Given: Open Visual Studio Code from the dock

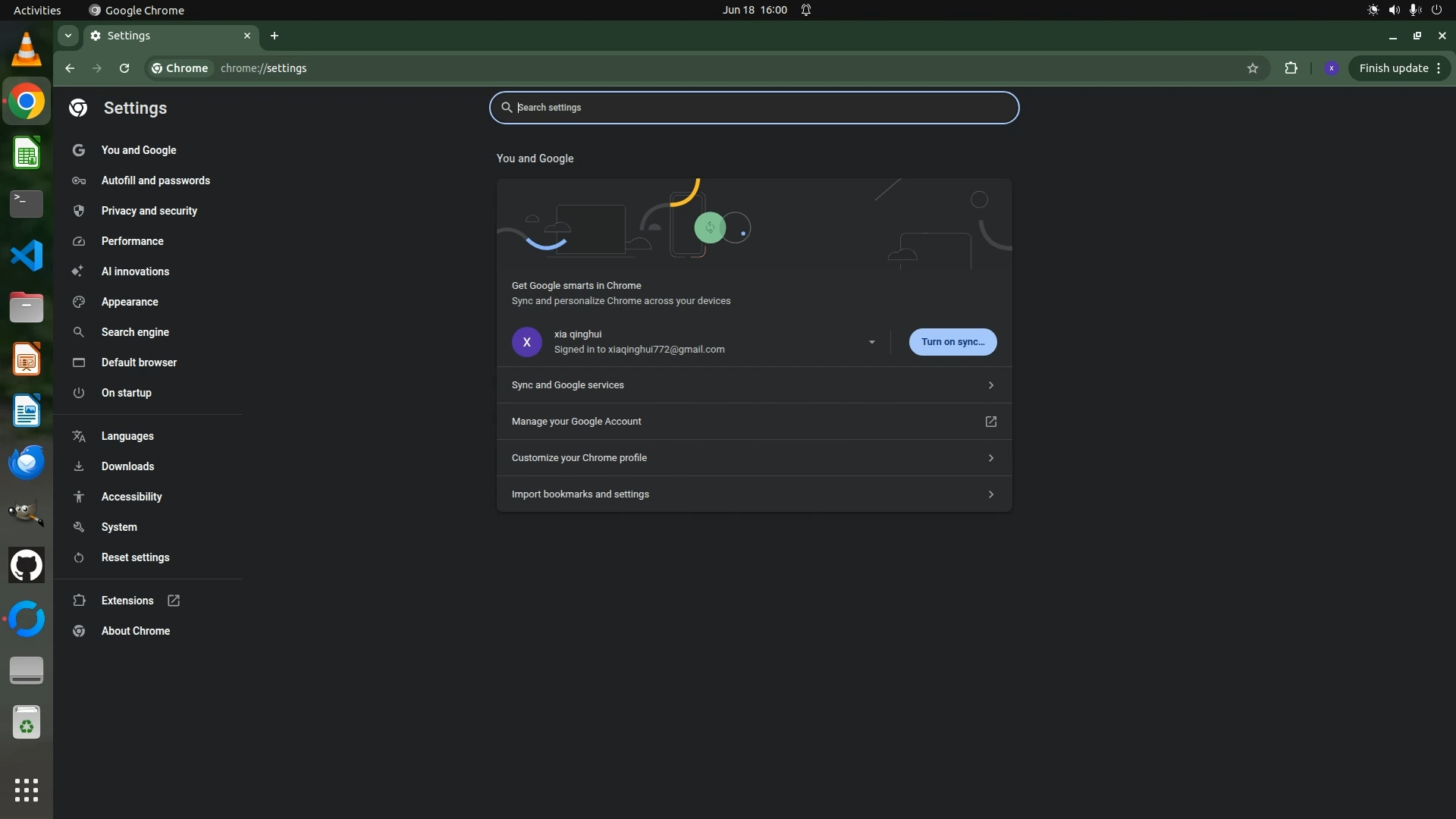Looking at the screenshot, I should click(27, 256).
